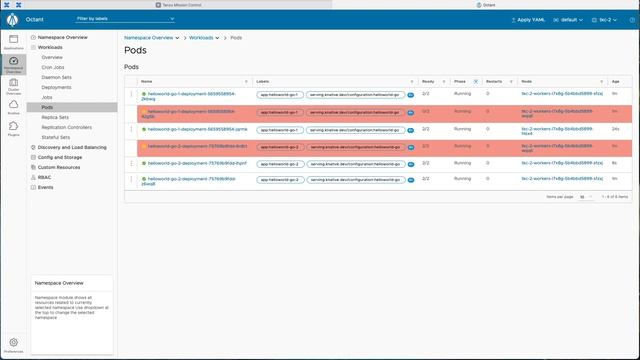Open Jobs in sidebar

click(x=47, y=98)
